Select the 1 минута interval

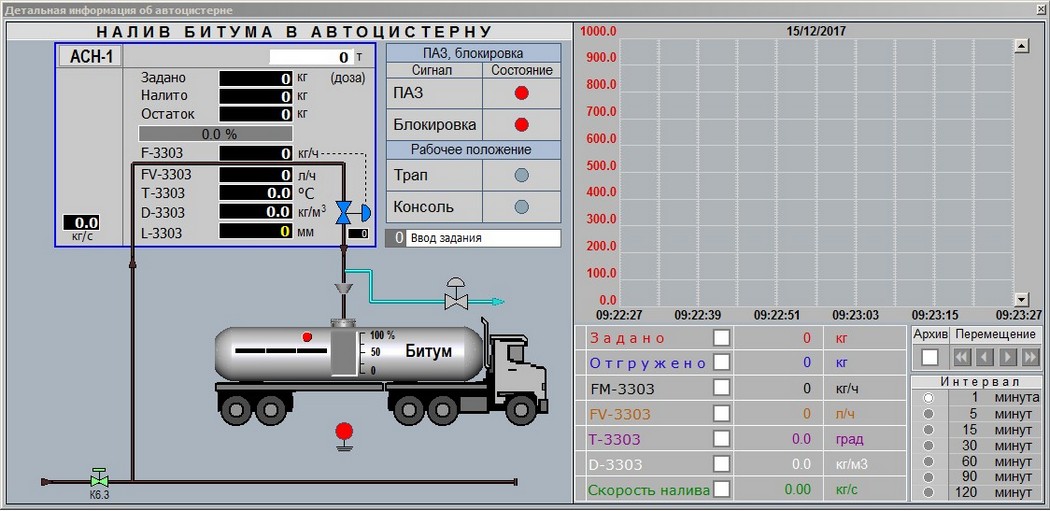coord(928,398)
